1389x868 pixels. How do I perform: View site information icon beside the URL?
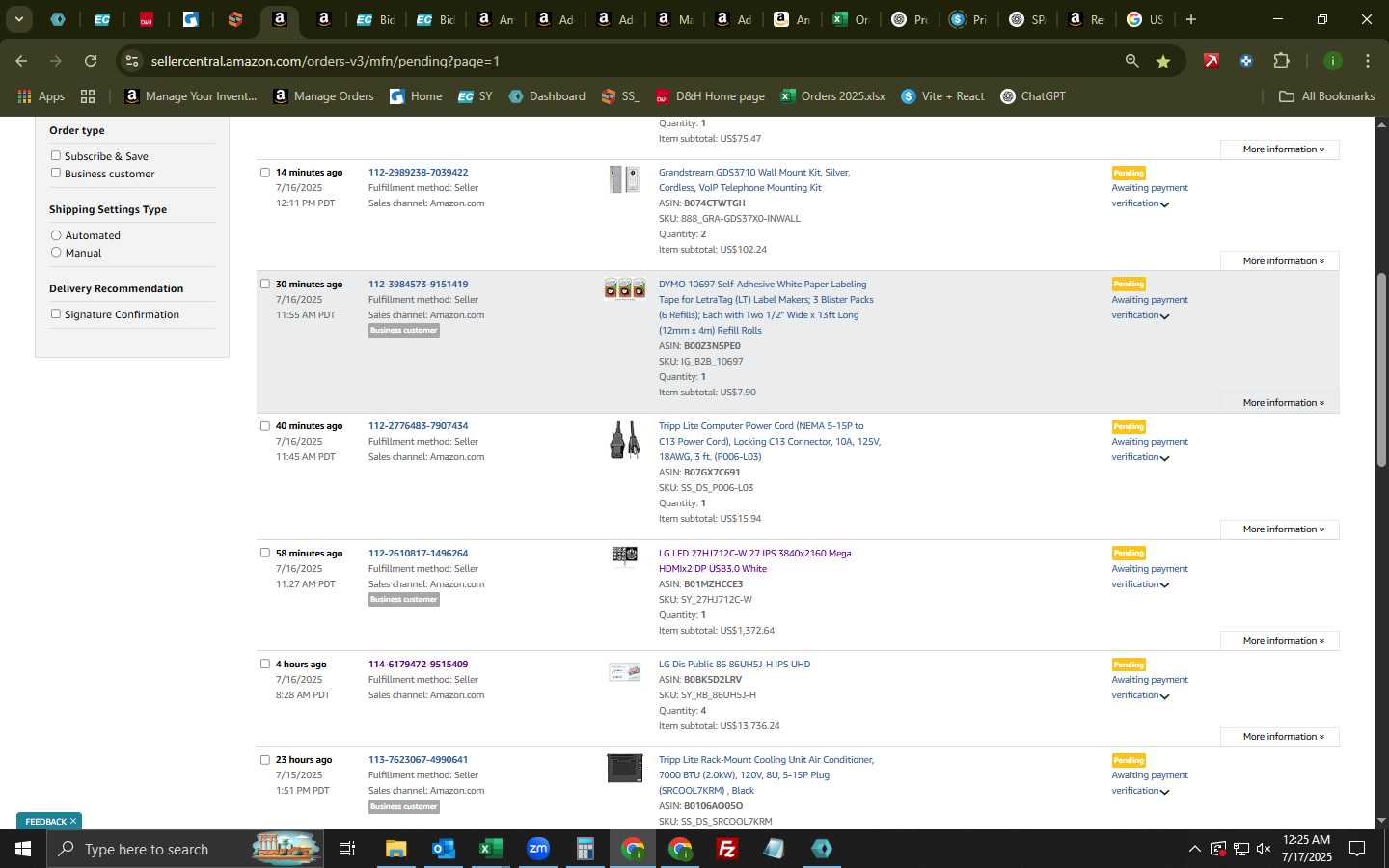pyautogui.click(x=132, y=61)
